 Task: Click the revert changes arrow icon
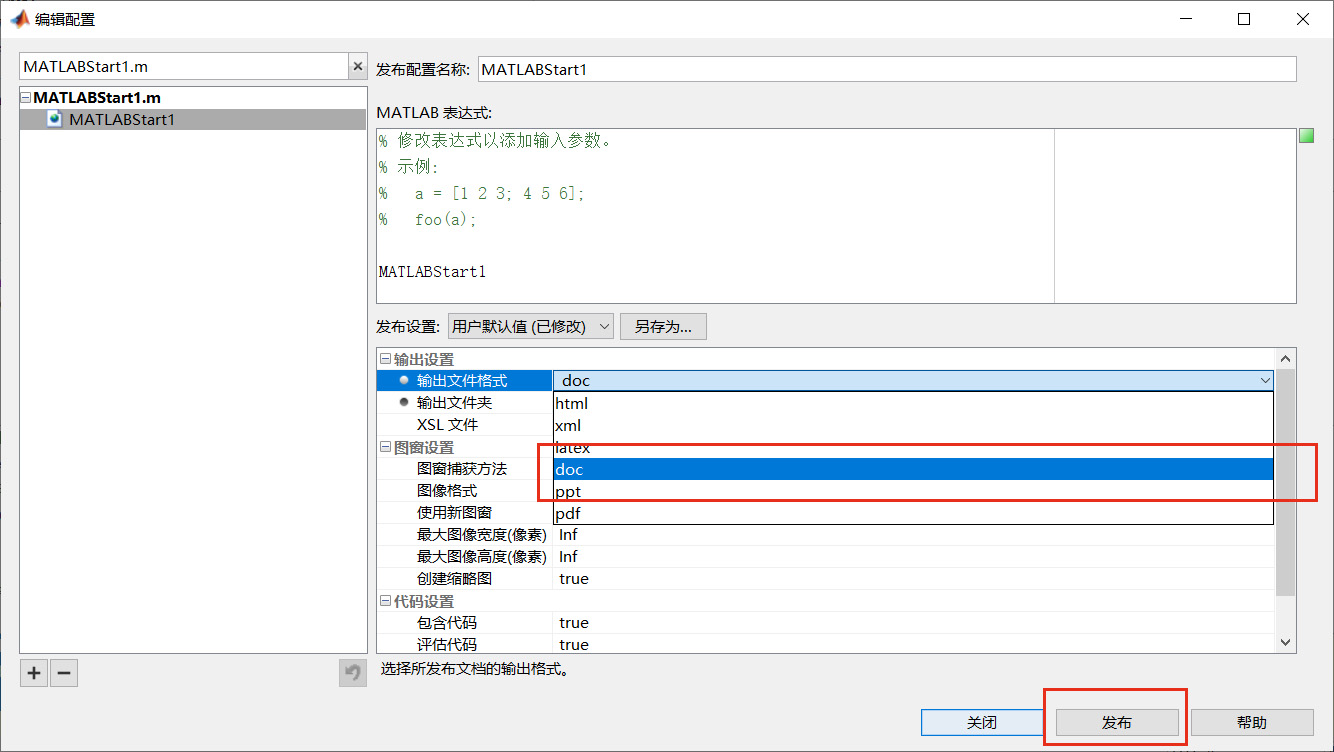coord(352,672)
